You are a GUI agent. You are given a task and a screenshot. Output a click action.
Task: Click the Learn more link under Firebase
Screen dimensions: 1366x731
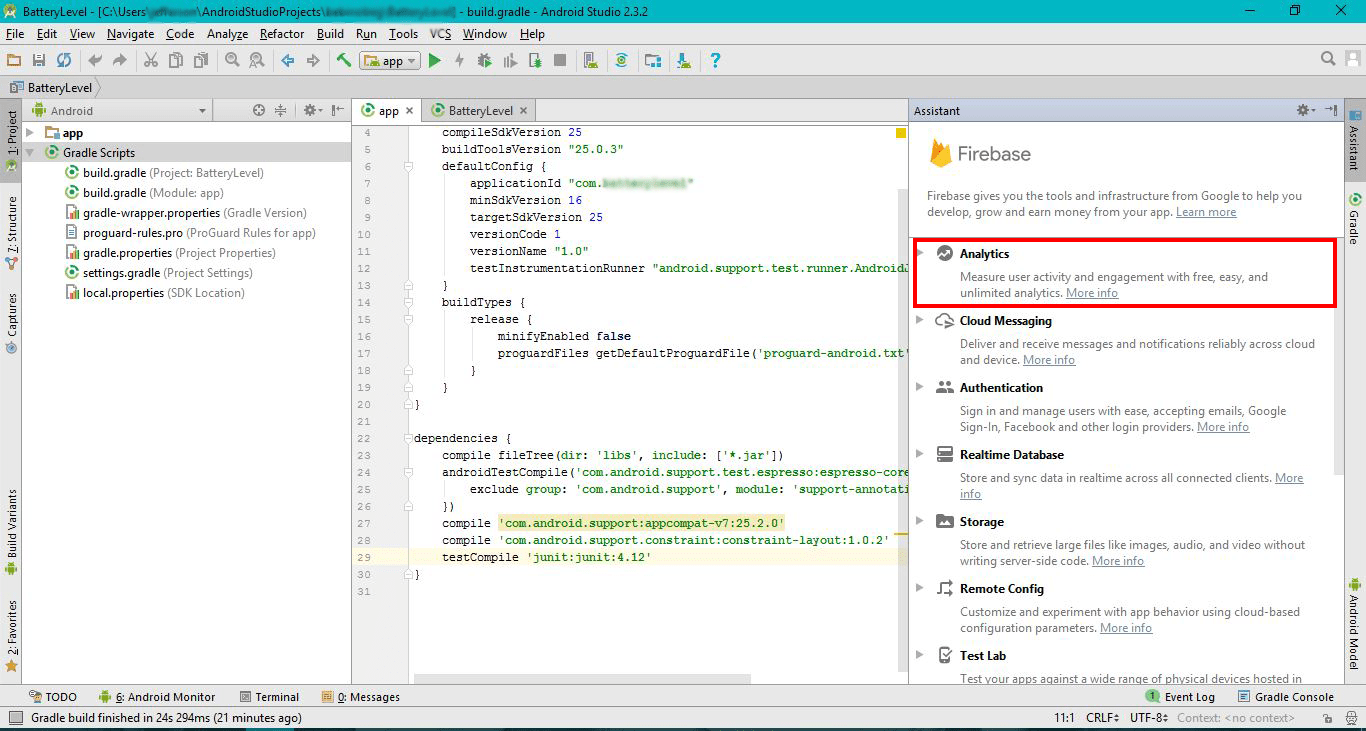[x=1206, y=212]
